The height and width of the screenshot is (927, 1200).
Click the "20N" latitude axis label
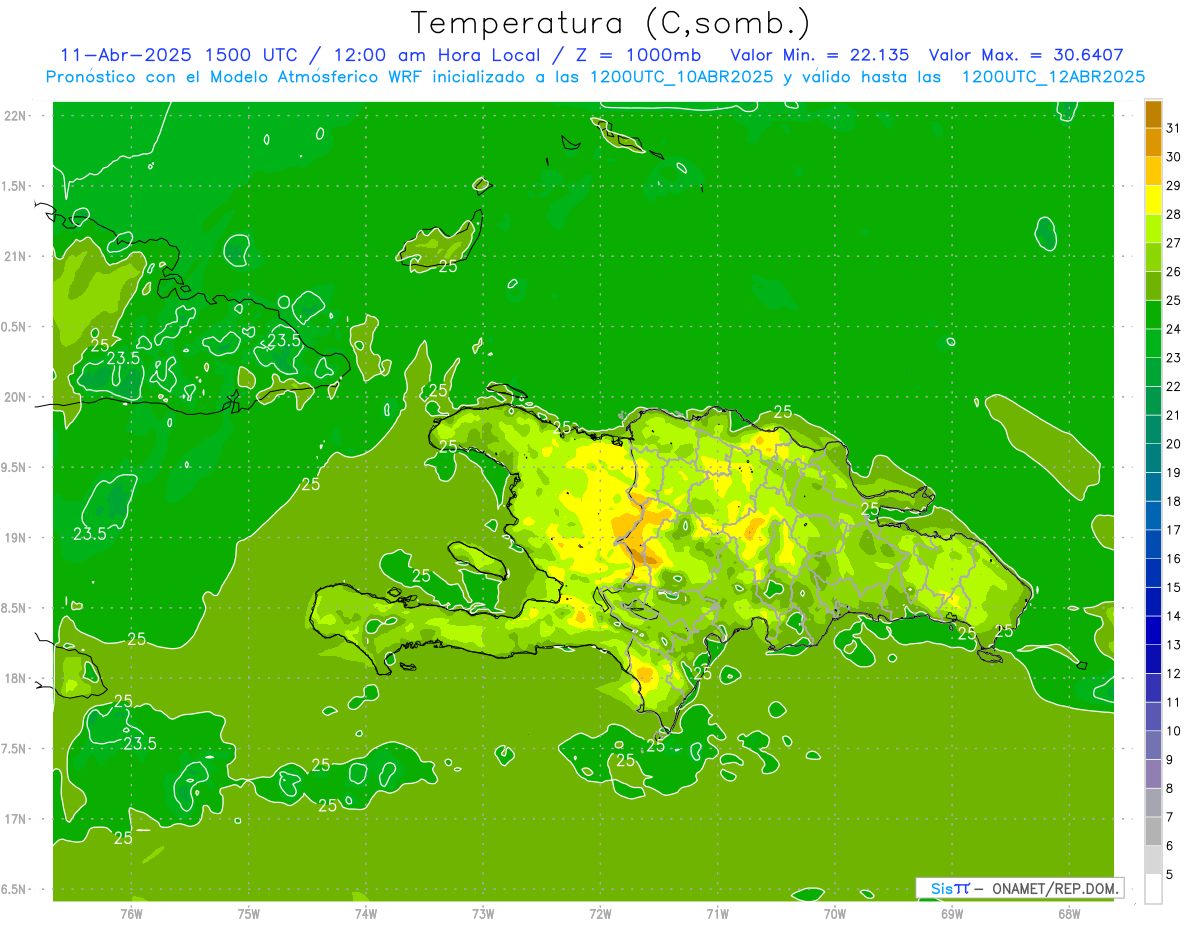17,397
